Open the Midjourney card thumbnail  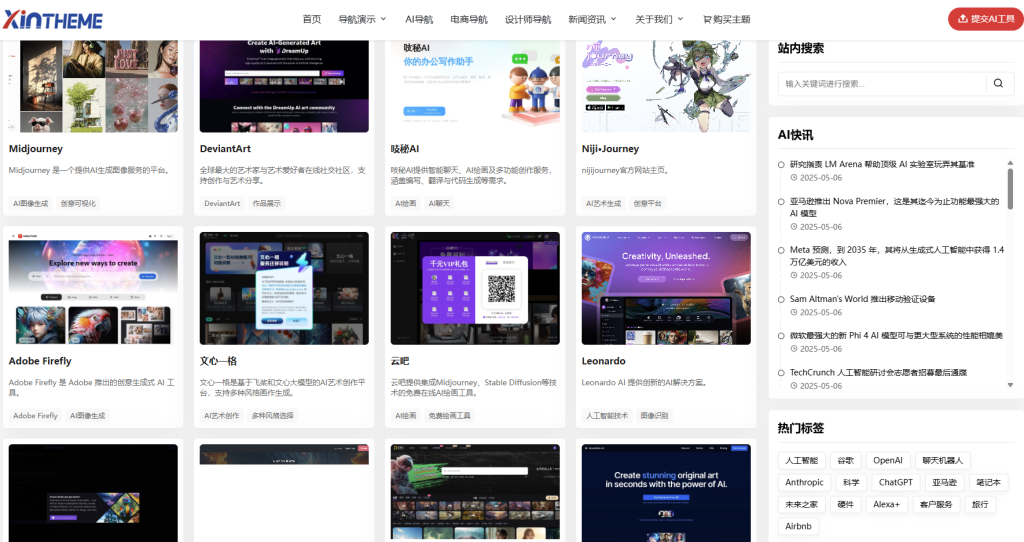tap(93, 86)
